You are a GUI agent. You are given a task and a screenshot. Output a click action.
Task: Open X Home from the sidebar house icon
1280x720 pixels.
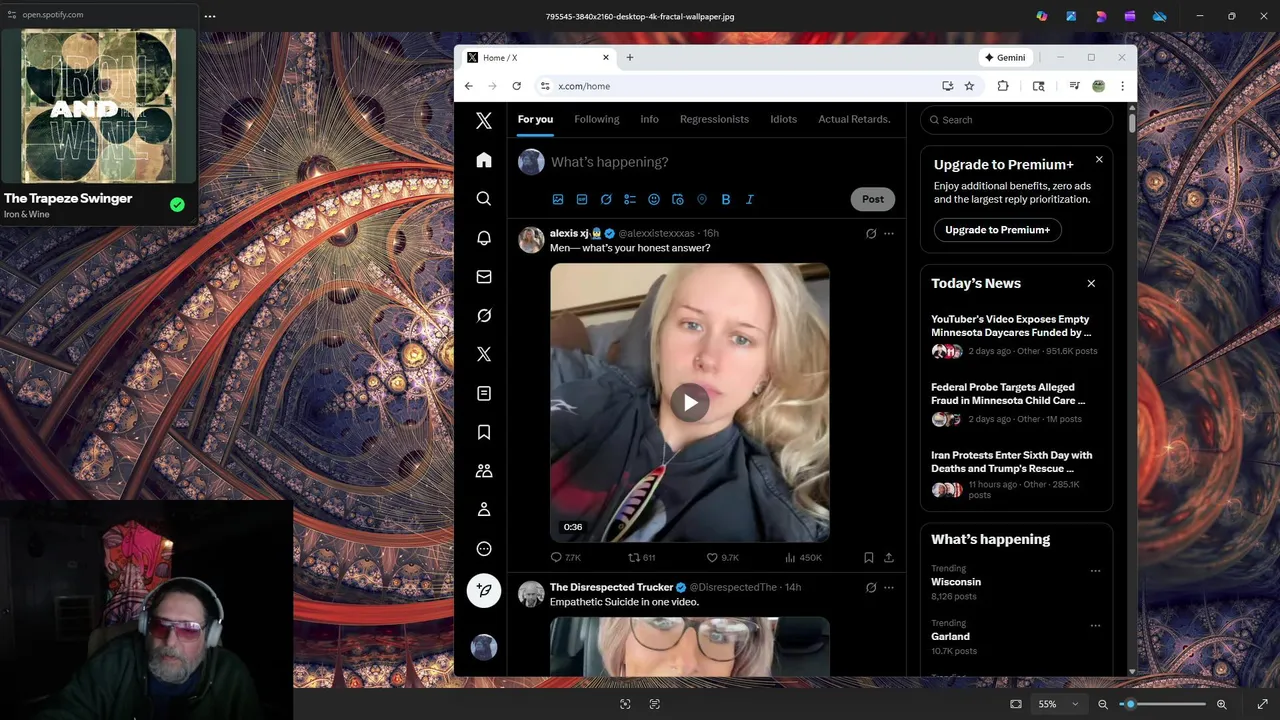(484, 160)
